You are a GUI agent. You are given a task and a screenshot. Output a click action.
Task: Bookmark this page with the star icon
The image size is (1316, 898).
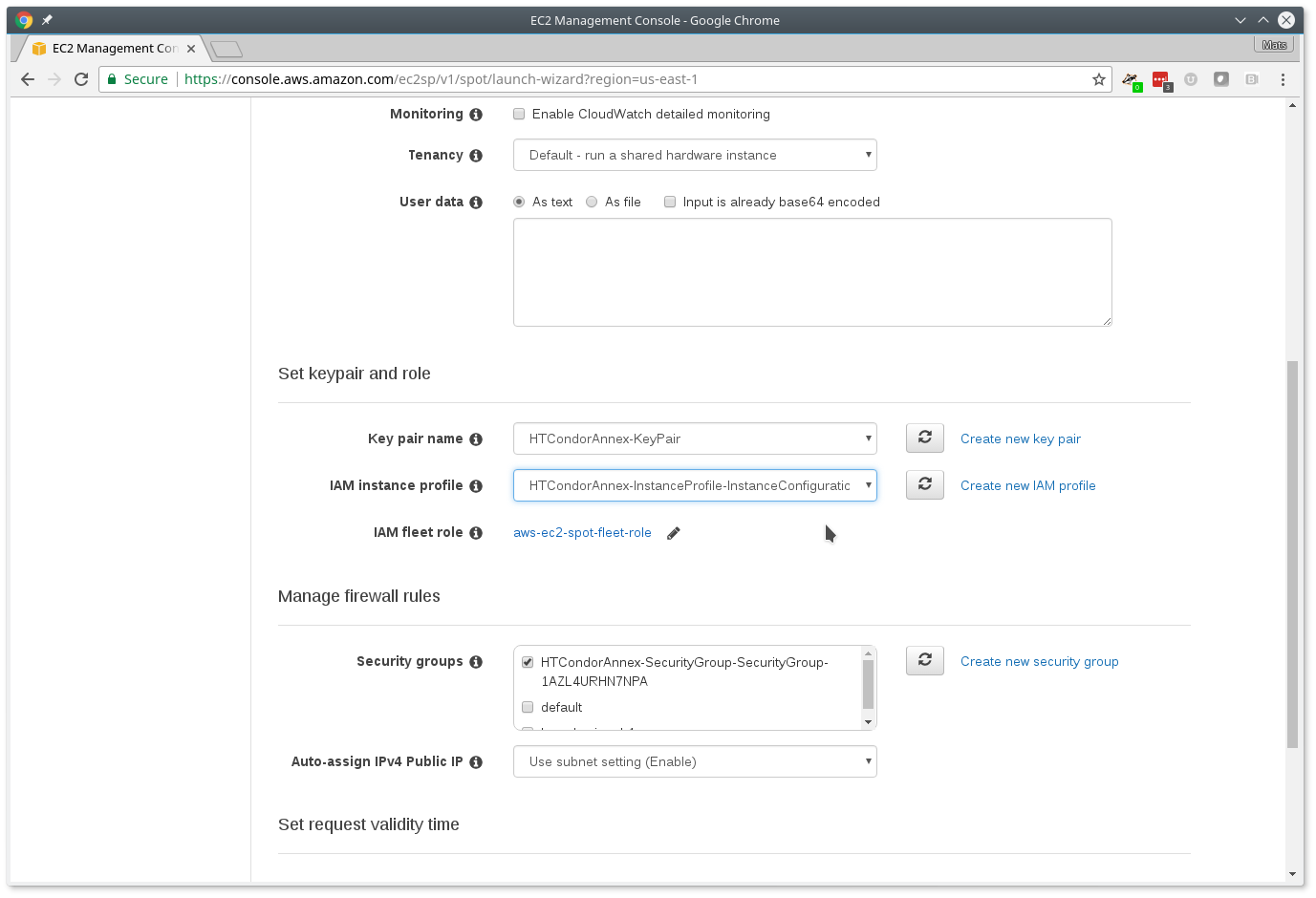1099,79
